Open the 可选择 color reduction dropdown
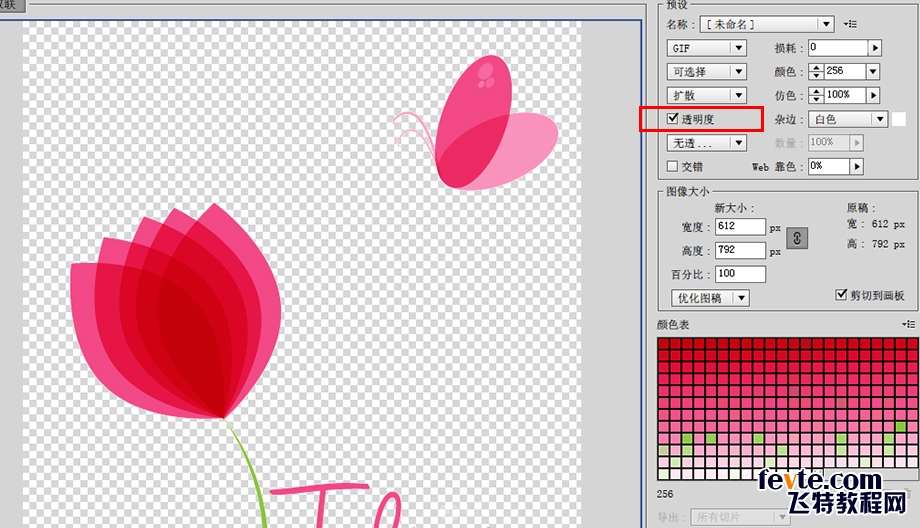 706,72
